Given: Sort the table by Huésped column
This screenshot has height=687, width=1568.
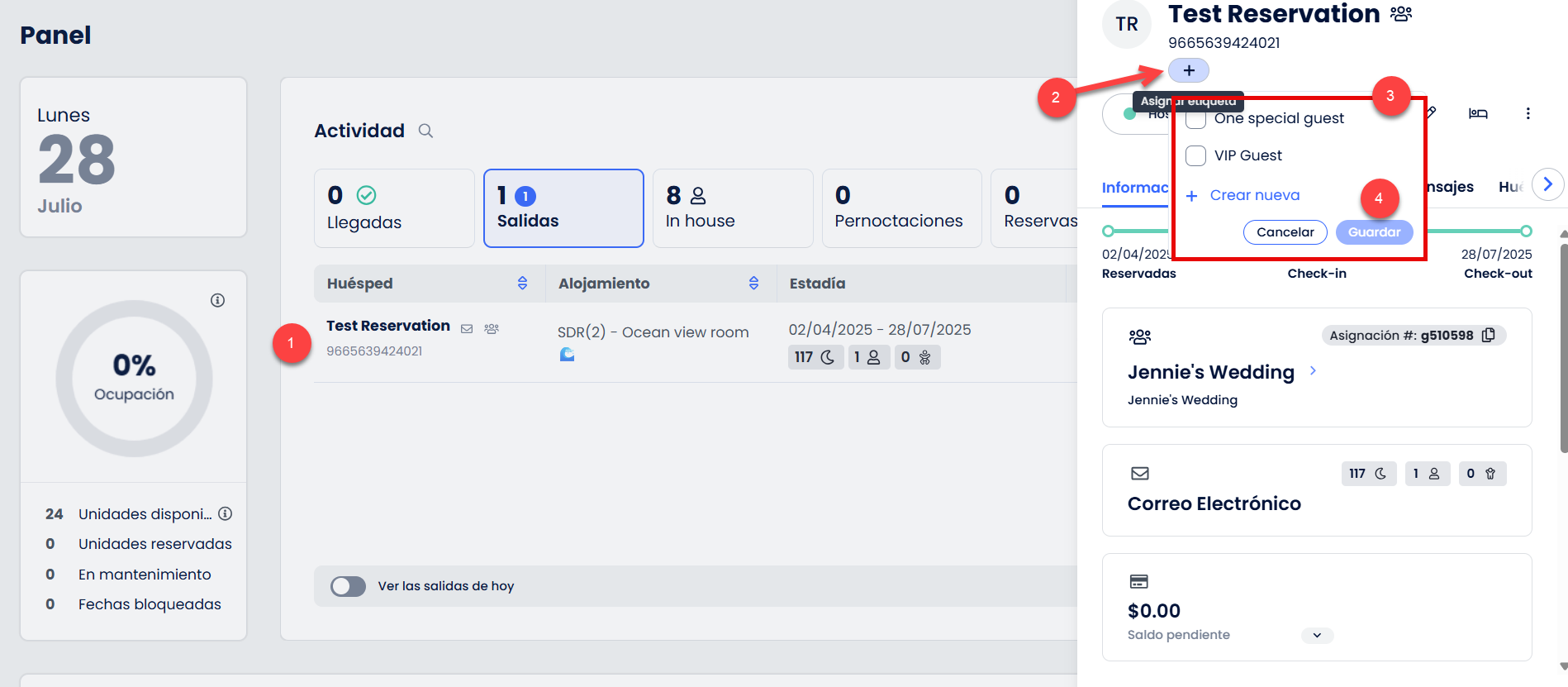Looking at the screenshot, I should click(x=522, y=284).
